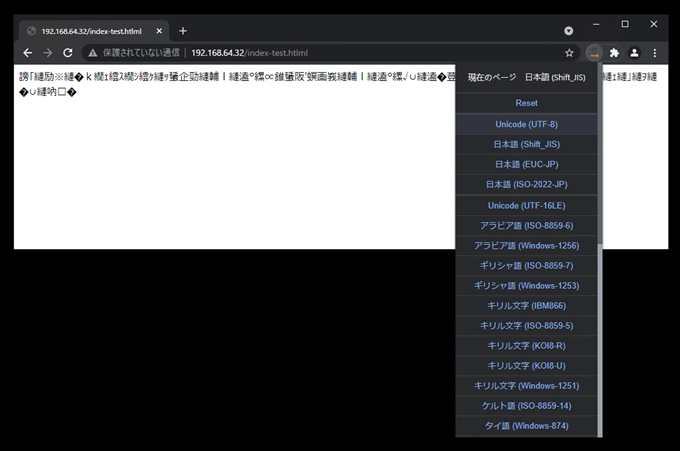This screenshot has height=451, width=680.
Task: Choose ギリシャ語 (ISO-8859-7) encoding
Action: (x=526, y=265)
